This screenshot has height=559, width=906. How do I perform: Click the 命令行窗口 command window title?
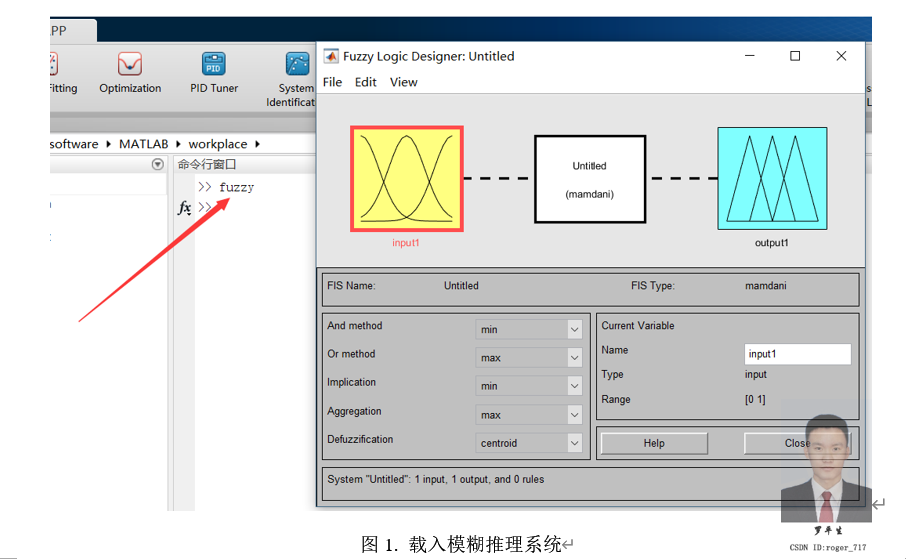pyautogui.click(x=207, y=164)
